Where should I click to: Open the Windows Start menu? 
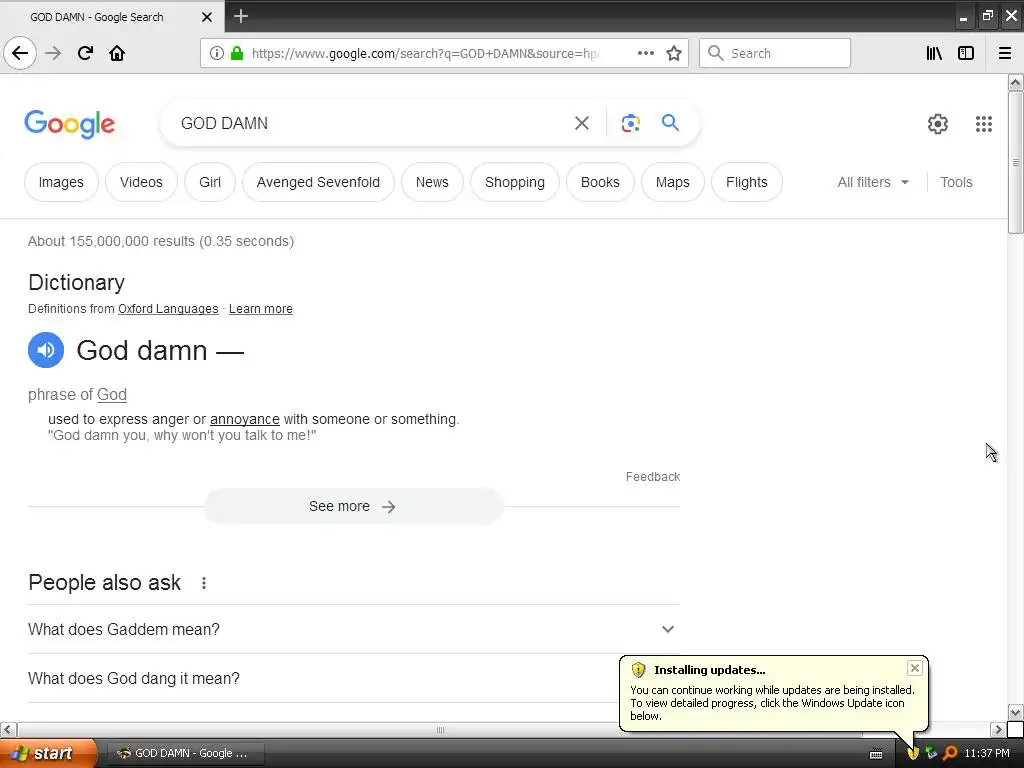pos(47,753)
